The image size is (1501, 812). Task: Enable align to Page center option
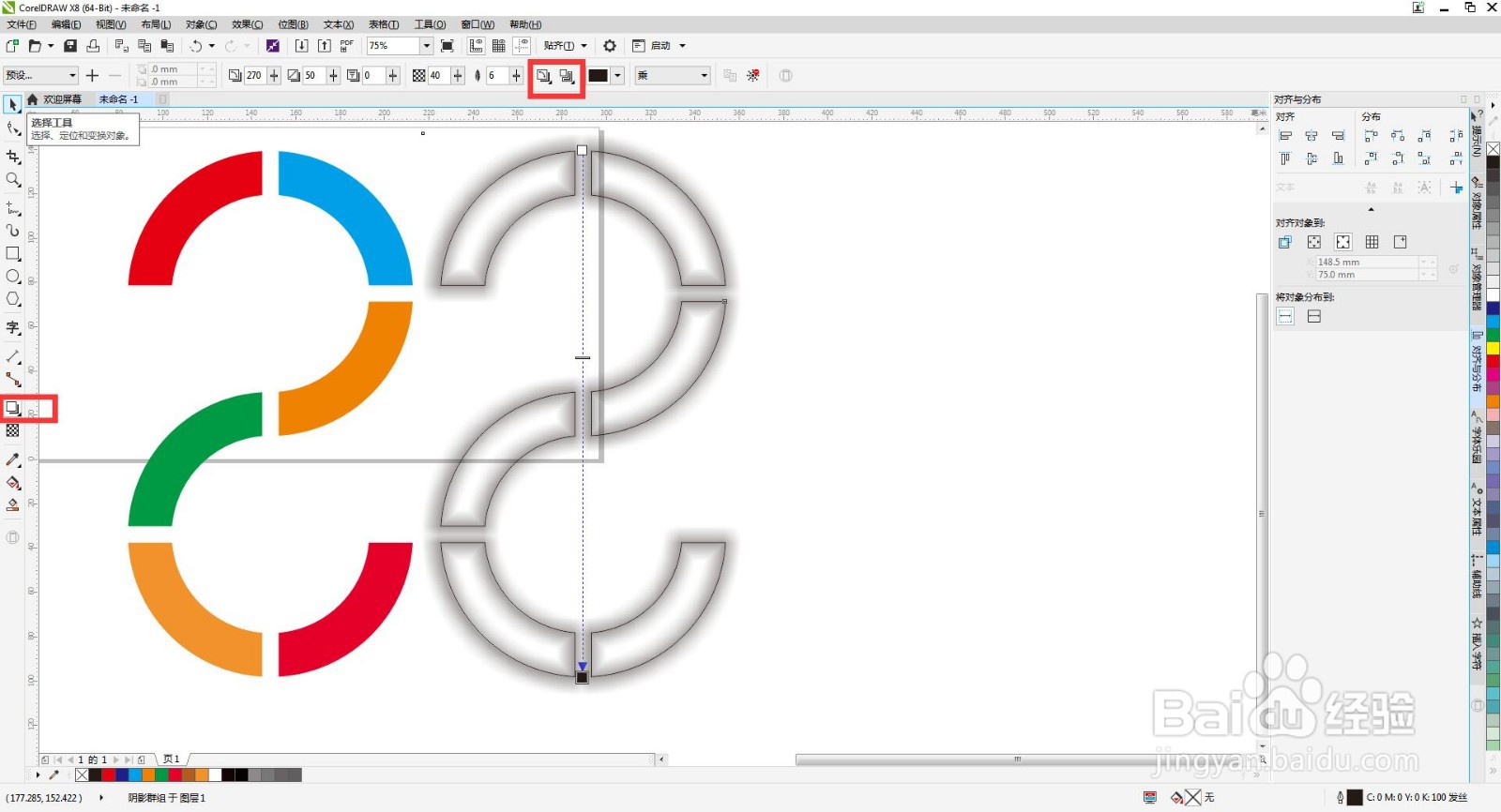1343,242
